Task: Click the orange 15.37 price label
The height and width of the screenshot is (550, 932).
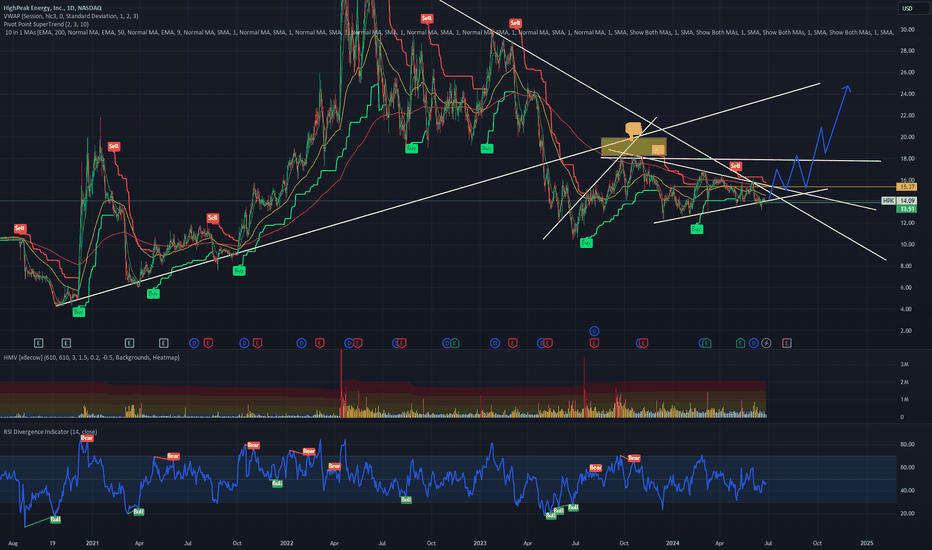Action: pos(907,187)
